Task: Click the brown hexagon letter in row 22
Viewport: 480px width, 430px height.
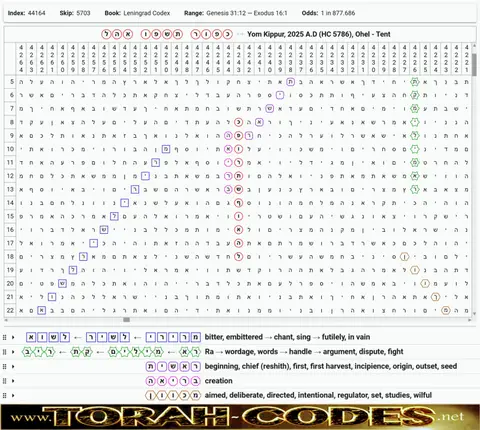Action: pyautogui.click(x=446, y=310)
